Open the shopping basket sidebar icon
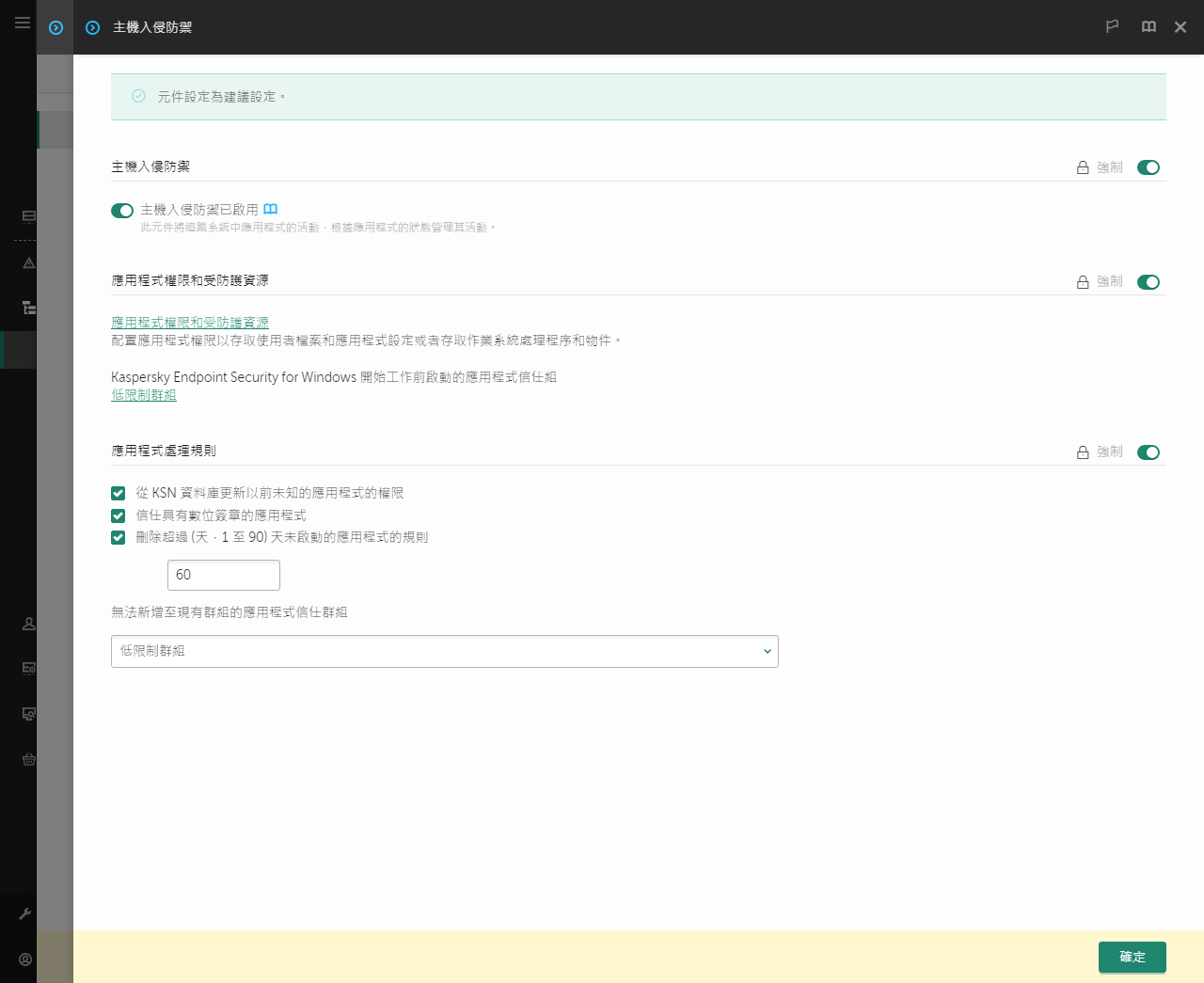 pos(29,758)
